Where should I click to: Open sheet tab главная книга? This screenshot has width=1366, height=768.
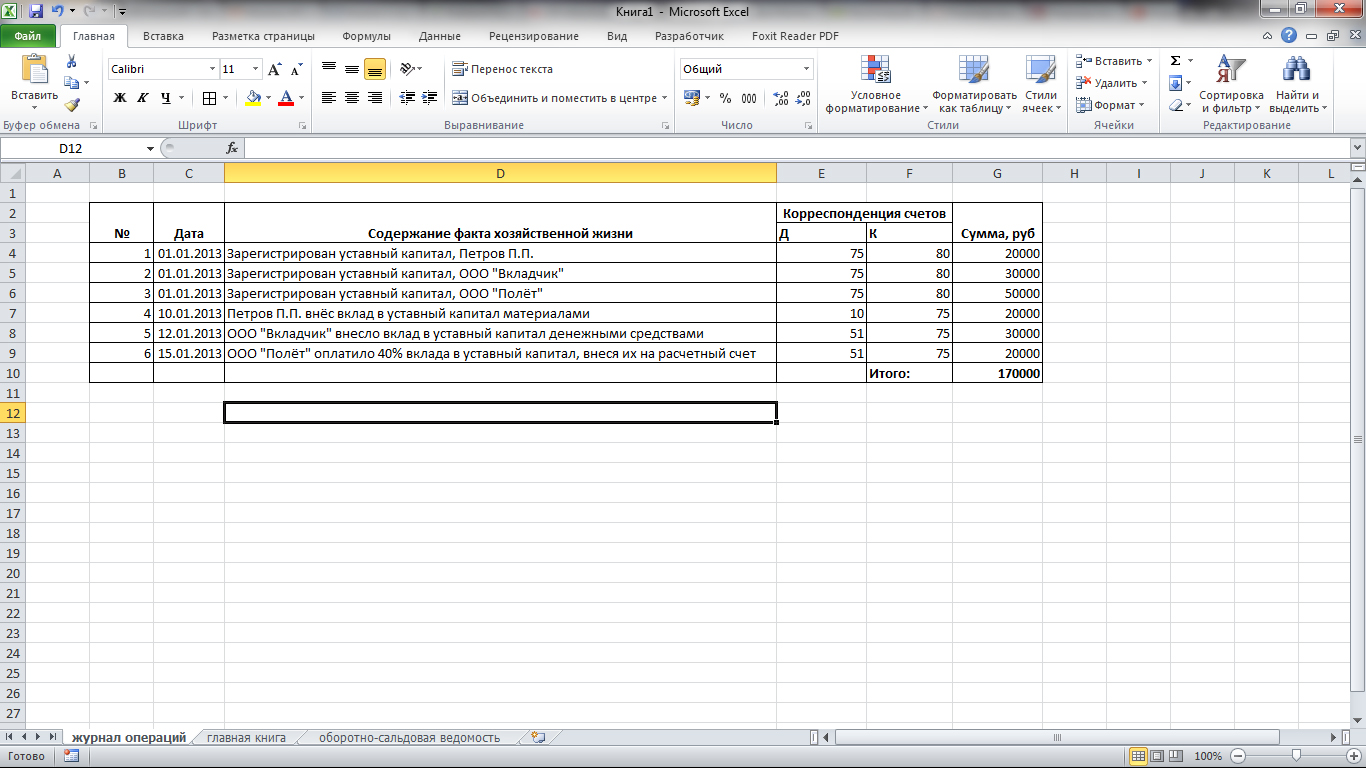[246, 738]
